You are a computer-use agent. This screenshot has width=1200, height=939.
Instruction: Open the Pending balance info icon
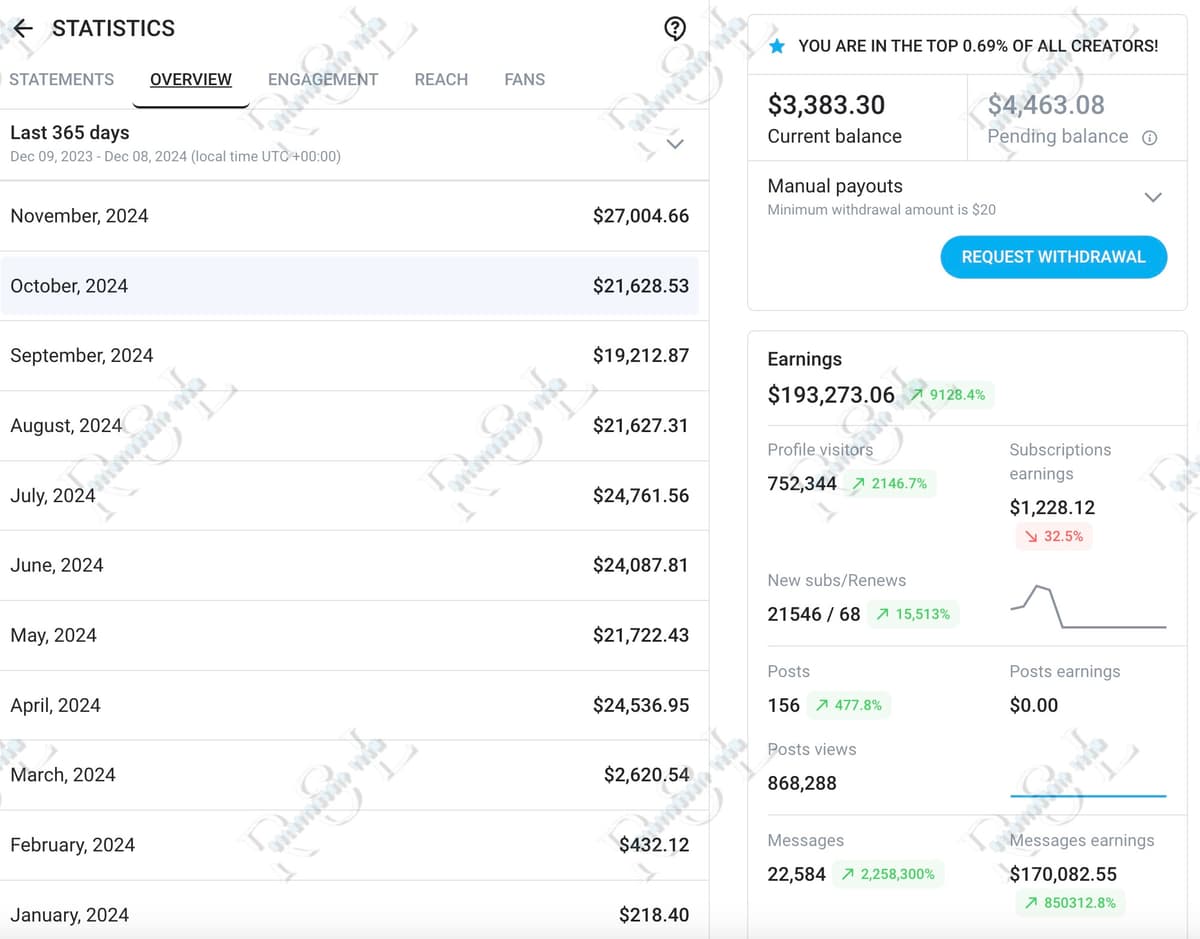pyautogui.click(x=1148, y=137)
